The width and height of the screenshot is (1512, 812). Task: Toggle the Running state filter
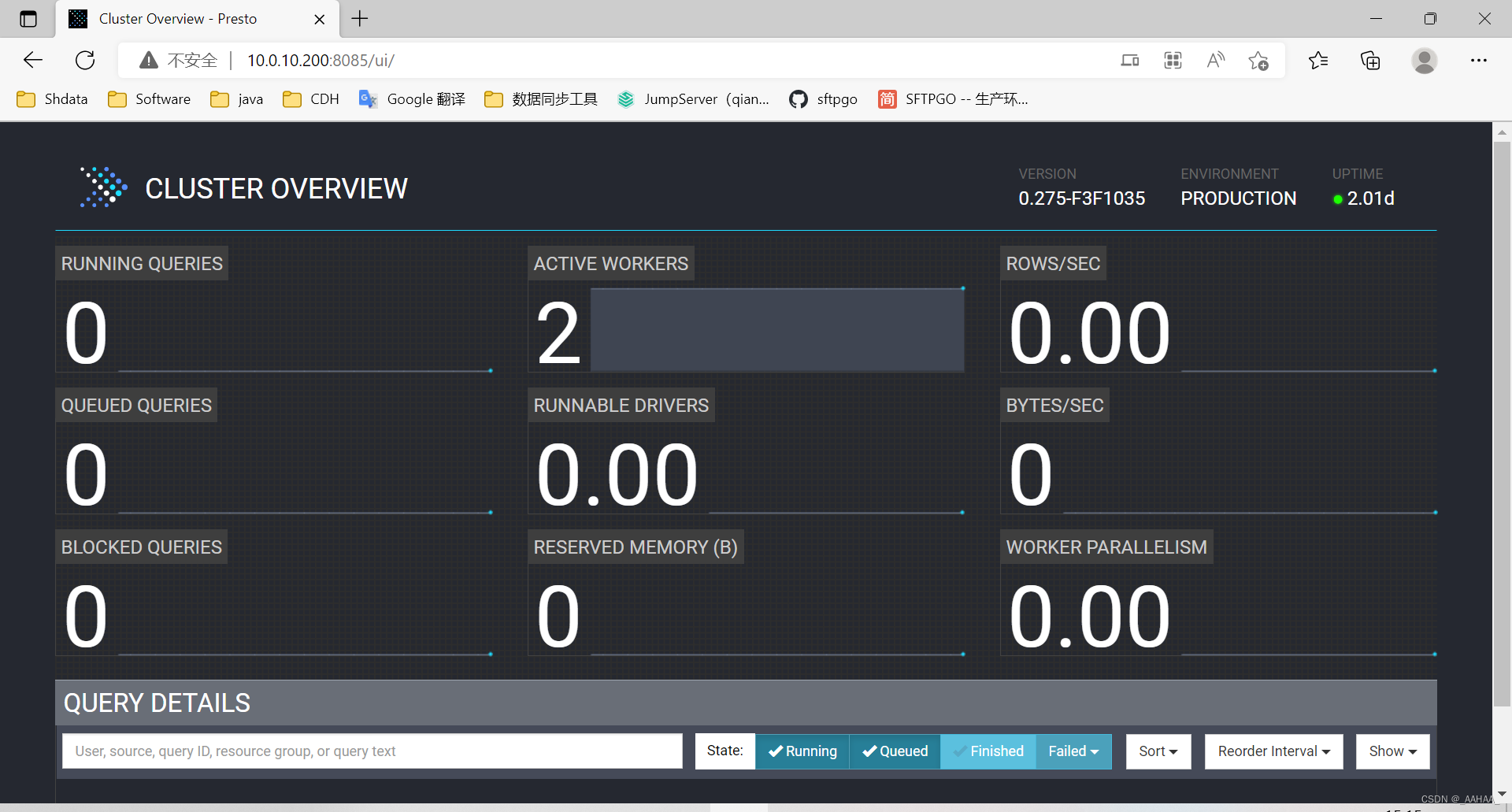coord(802,751)
